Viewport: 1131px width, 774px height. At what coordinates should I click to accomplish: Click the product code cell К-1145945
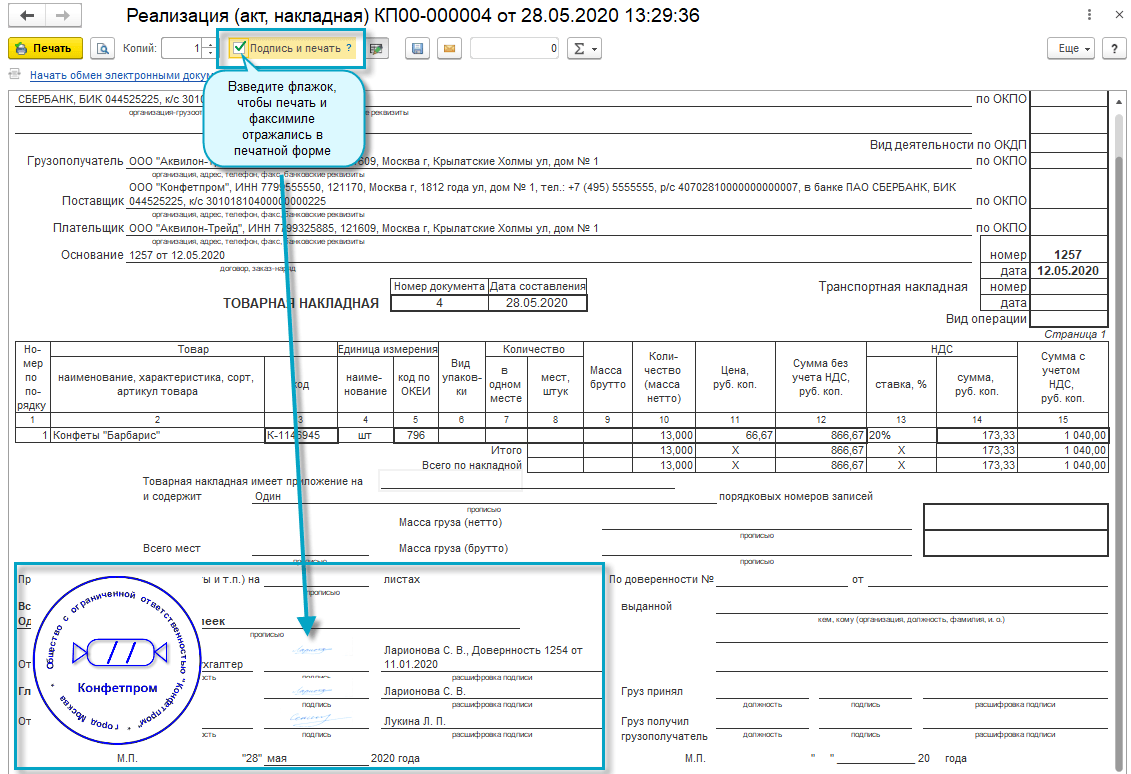coord(302,435)
